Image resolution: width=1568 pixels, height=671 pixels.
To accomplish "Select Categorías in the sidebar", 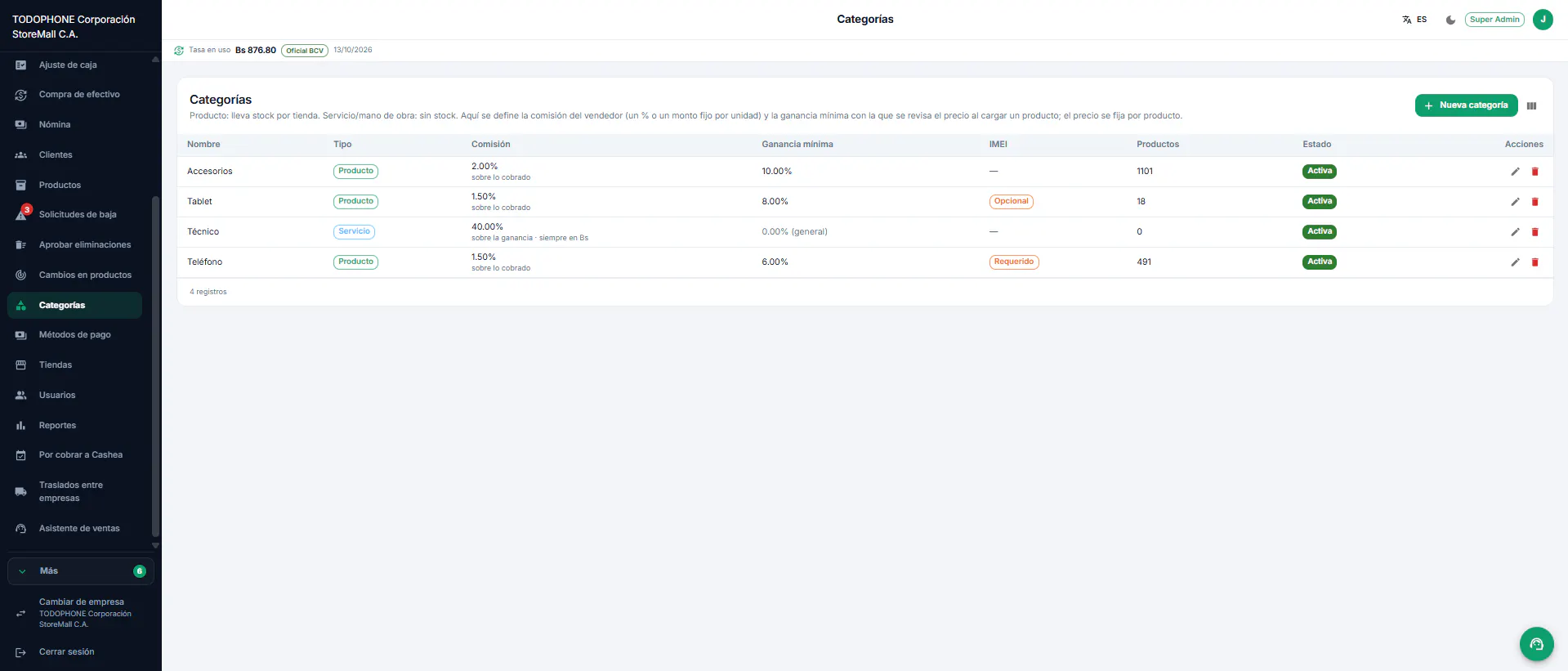I will click(x=75, y=306).
